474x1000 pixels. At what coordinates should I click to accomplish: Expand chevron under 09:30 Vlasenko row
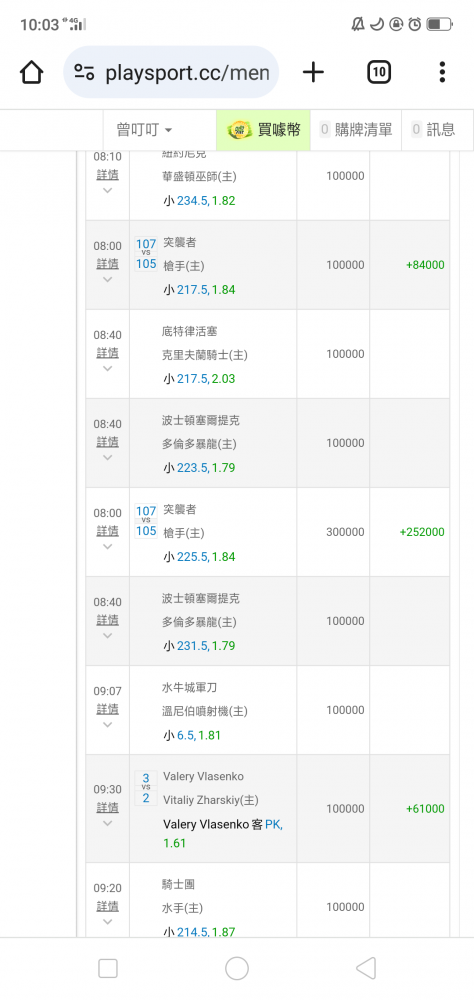tap(107, 823)
